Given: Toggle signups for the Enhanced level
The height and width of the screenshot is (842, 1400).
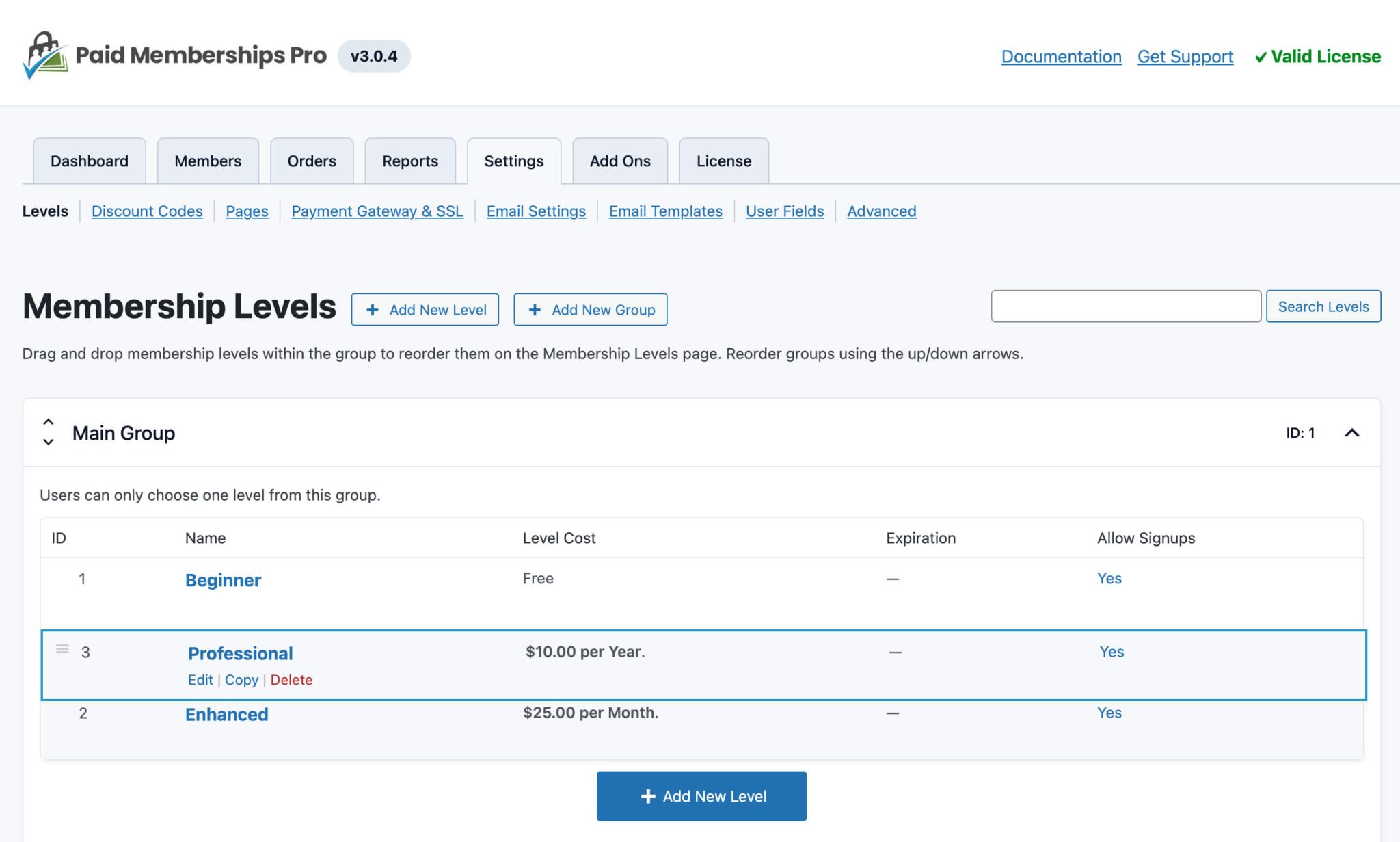Looking at the screenshot, I should tap(1109, 712).
